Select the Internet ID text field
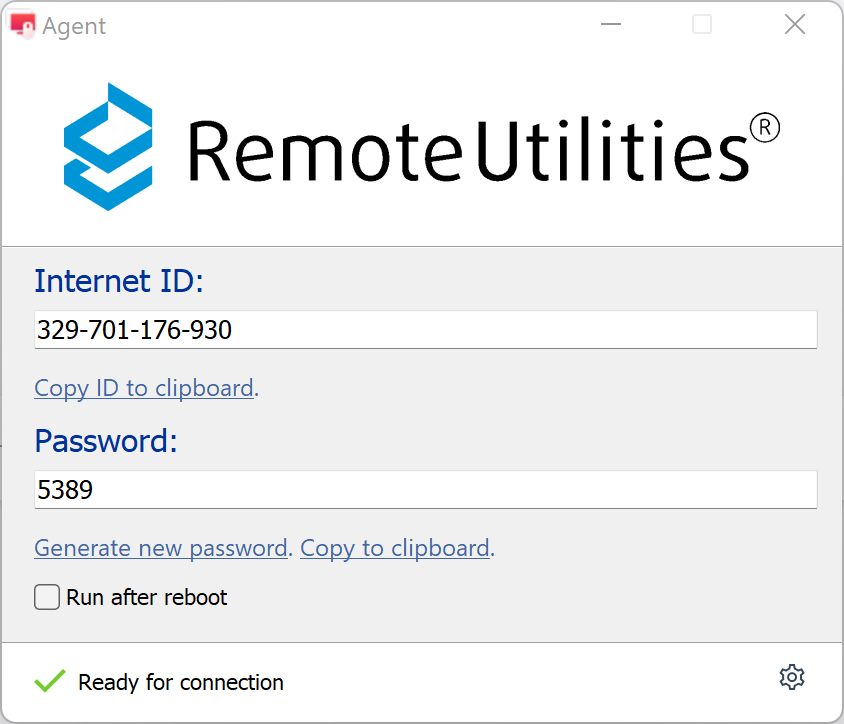This screenshot has width=844, height=724. [x=425, y=329]
